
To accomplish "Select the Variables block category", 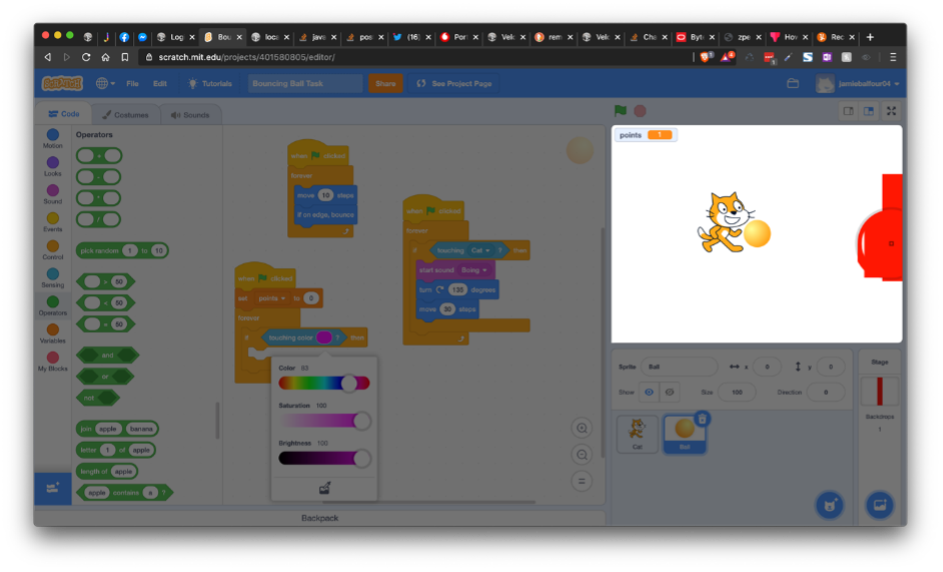I will 52,334.
